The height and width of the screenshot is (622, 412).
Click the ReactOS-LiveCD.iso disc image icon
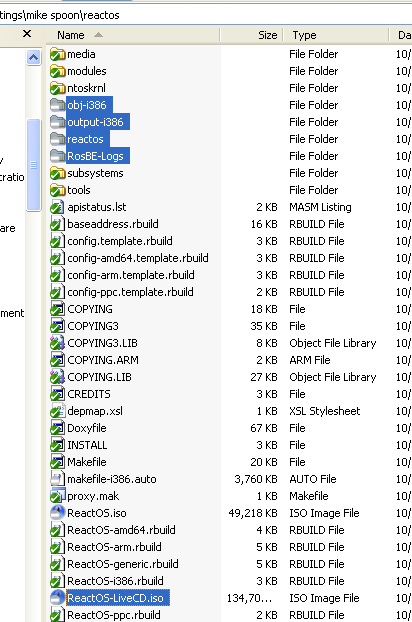(57, 598)
